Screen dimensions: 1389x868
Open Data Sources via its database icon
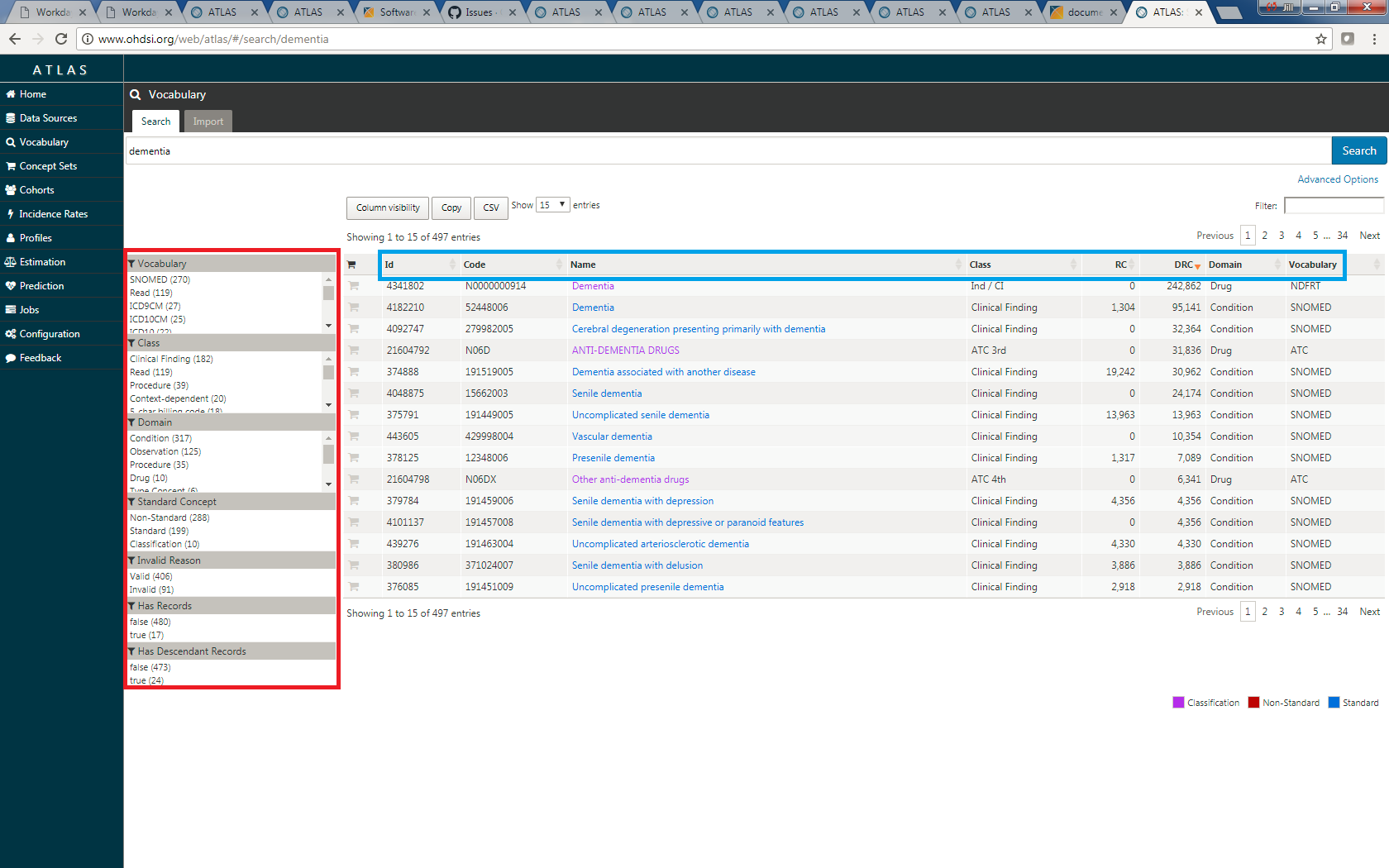(x=11, y=118)
